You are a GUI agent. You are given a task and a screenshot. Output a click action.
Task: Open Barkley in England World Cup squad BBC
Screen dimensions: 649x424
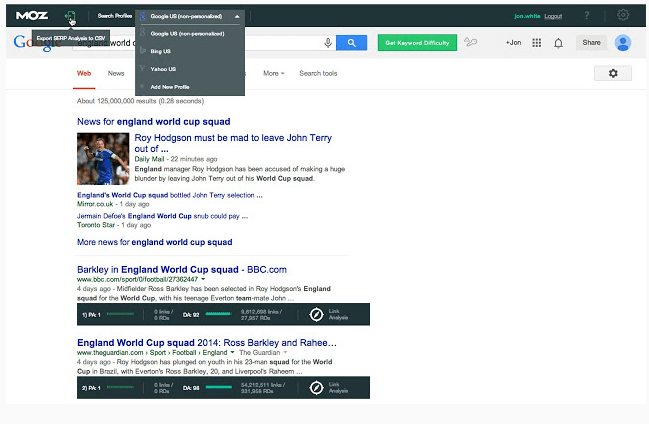pyautogui.click(x=182, y=270)
